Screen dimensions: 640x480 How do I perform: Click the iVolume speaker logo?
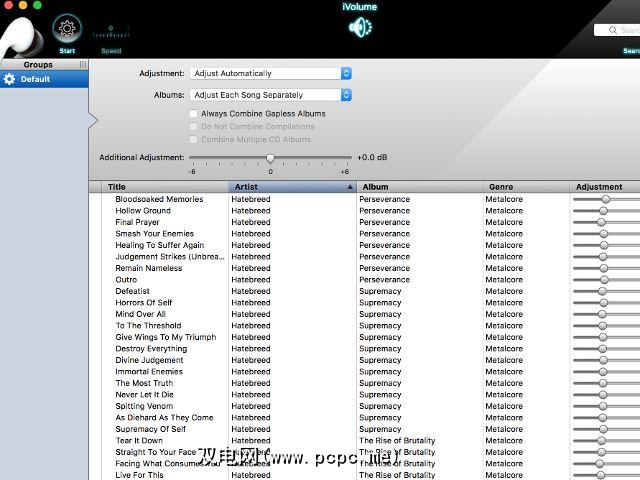[x=360, y=27]
